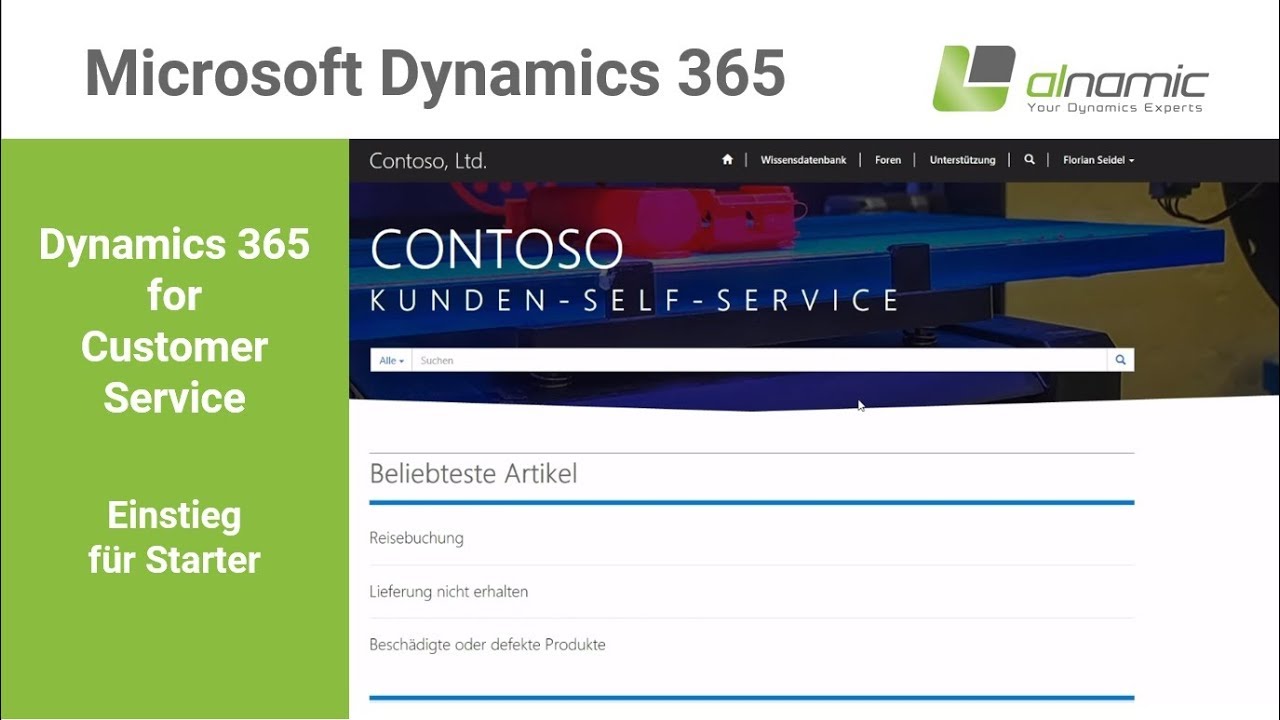Click the CONTOSO banner title
Screen dimensions: 1280x720
tap(497, 250)
